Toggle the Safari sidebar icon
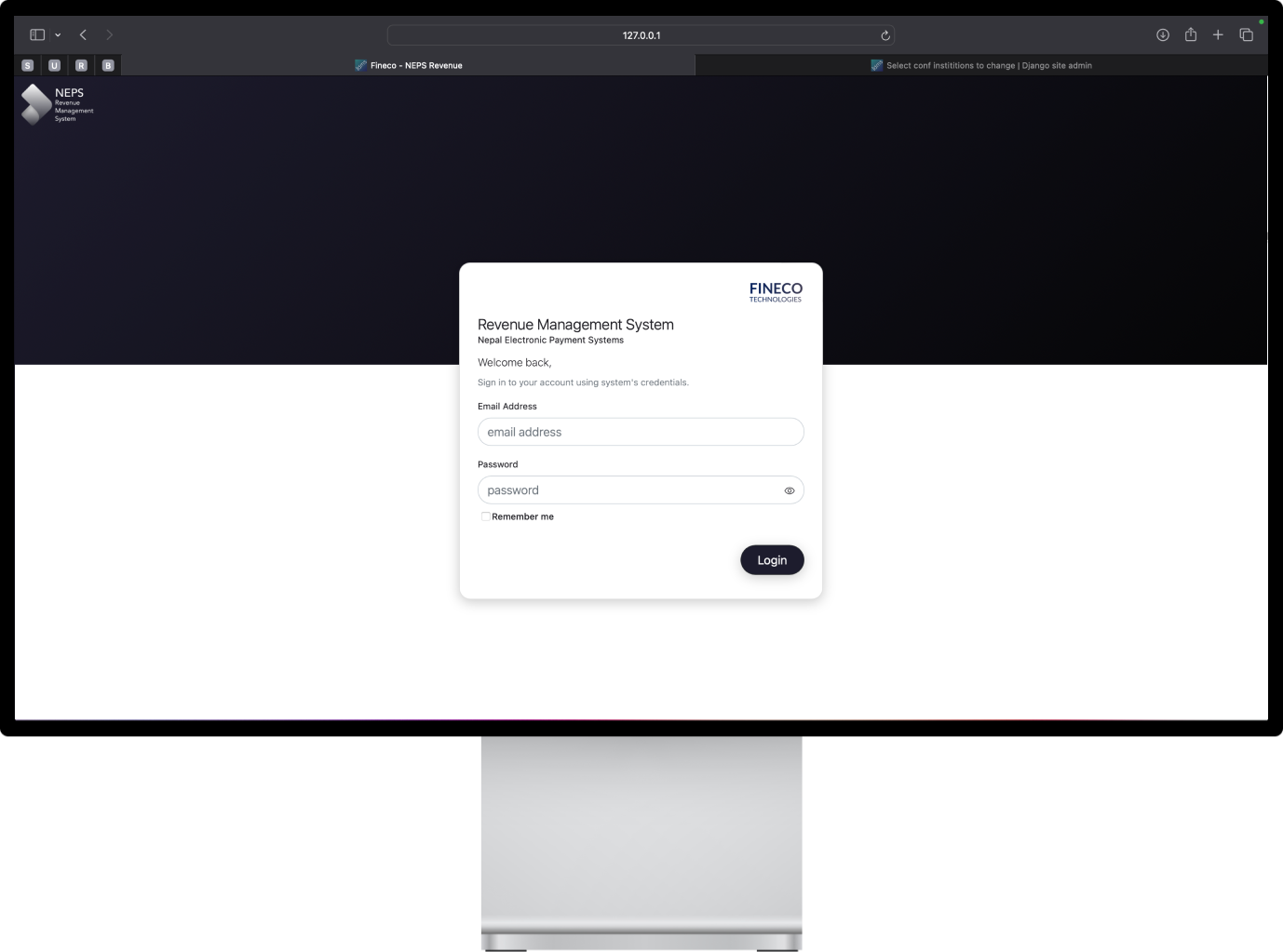This screenshot has width=1283, height=952. click(36, 34)
